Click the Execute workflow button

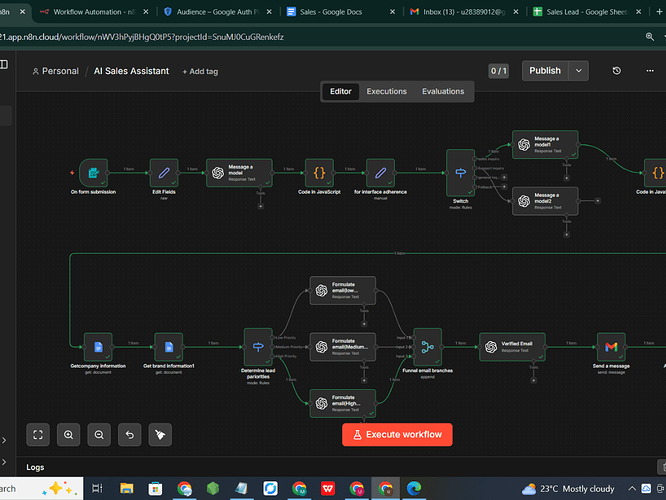click(397, 434)
